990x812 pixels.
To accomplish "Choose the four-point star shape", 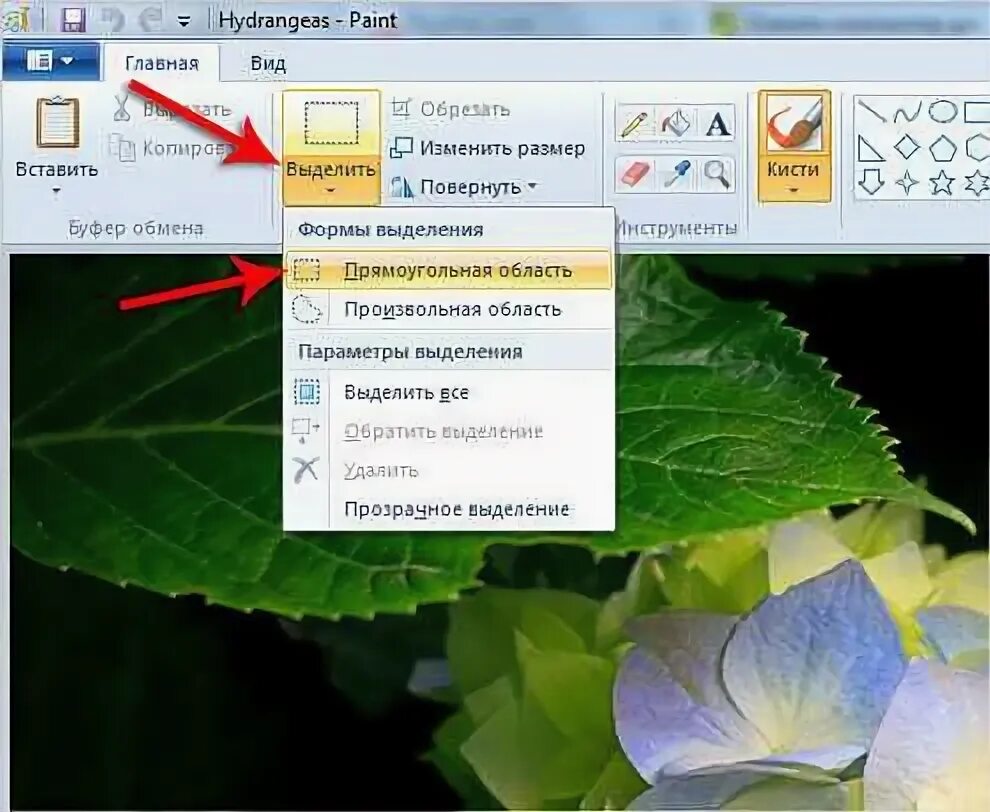I will 907,183.
